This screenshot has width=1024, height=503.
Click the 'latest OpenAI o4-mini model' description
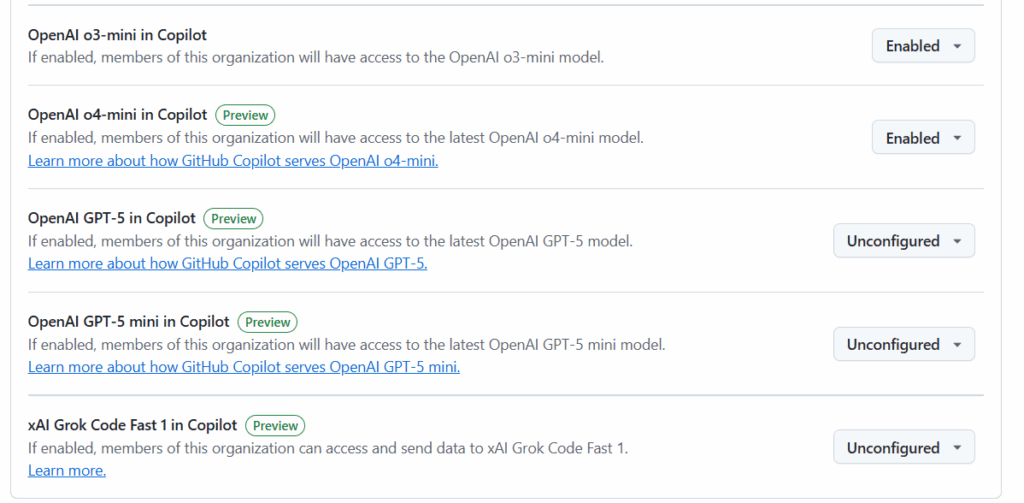[x=336, y=138]
